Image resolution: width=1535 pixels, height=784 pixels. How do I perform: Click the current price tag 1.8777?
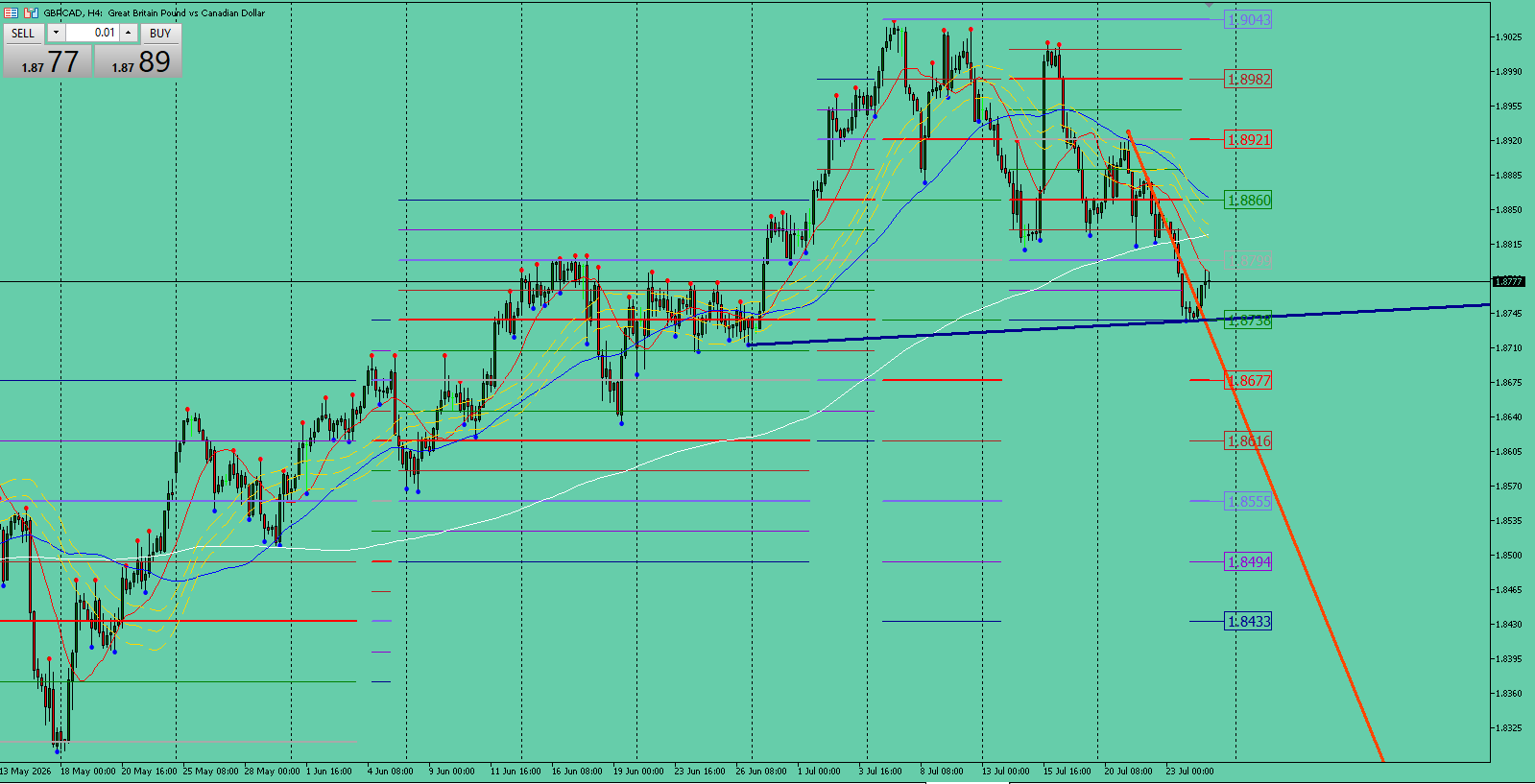point(1508,281)
